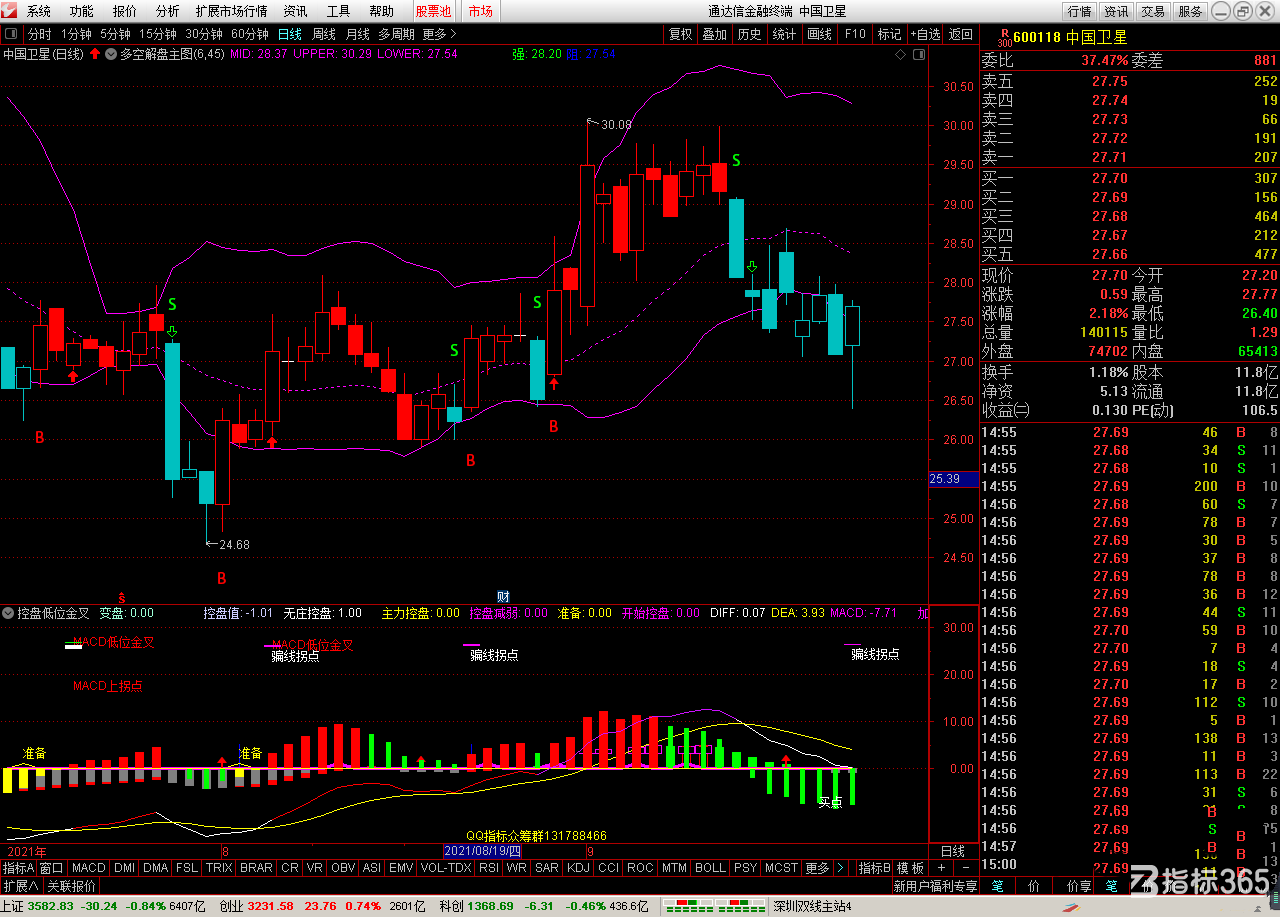Select the 多周期 view

point(397,34)
